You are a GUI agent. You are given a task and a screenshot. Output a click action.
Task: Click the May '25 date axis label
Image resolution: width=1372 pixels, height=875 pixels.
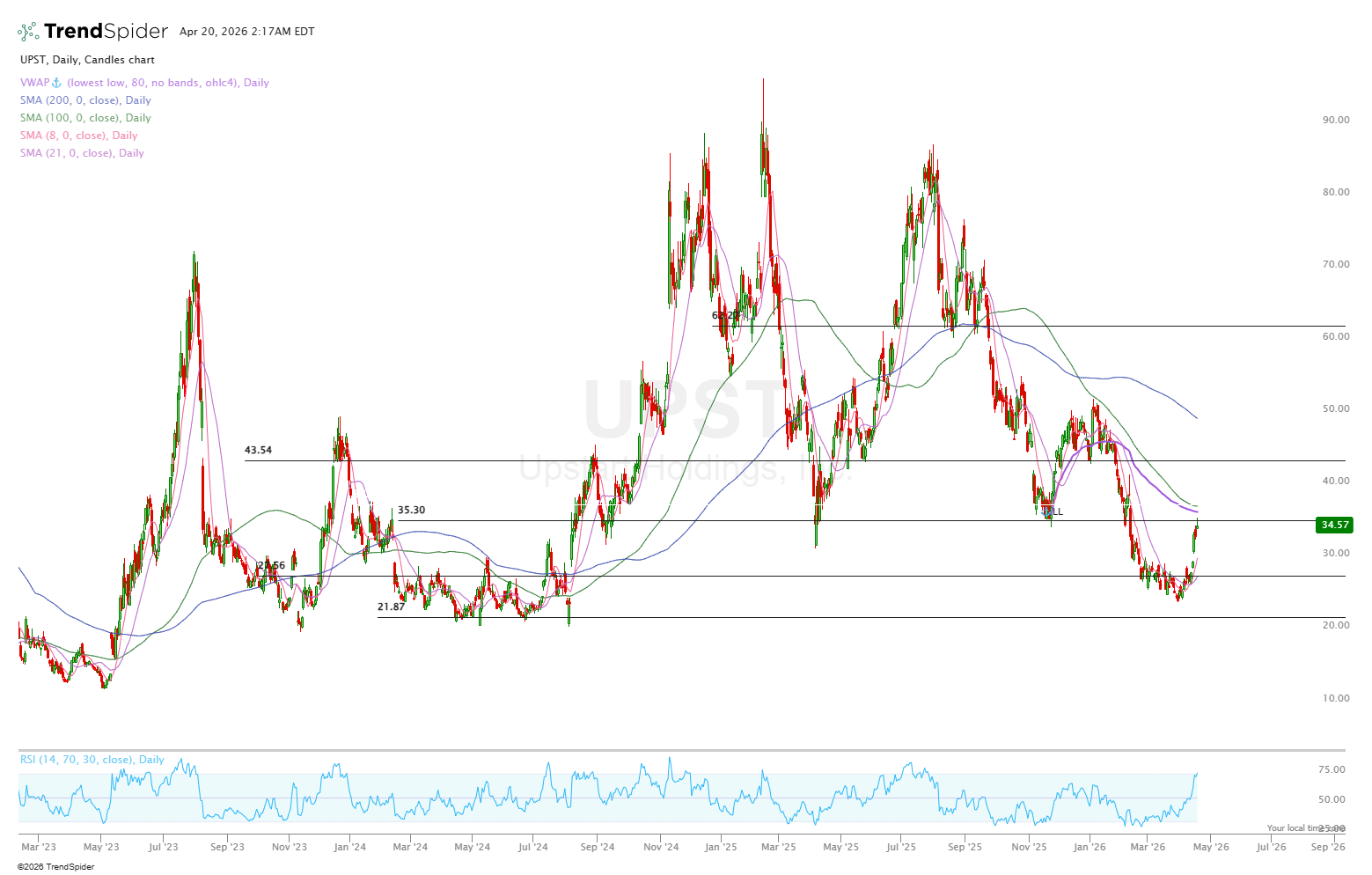coord(841,847)
